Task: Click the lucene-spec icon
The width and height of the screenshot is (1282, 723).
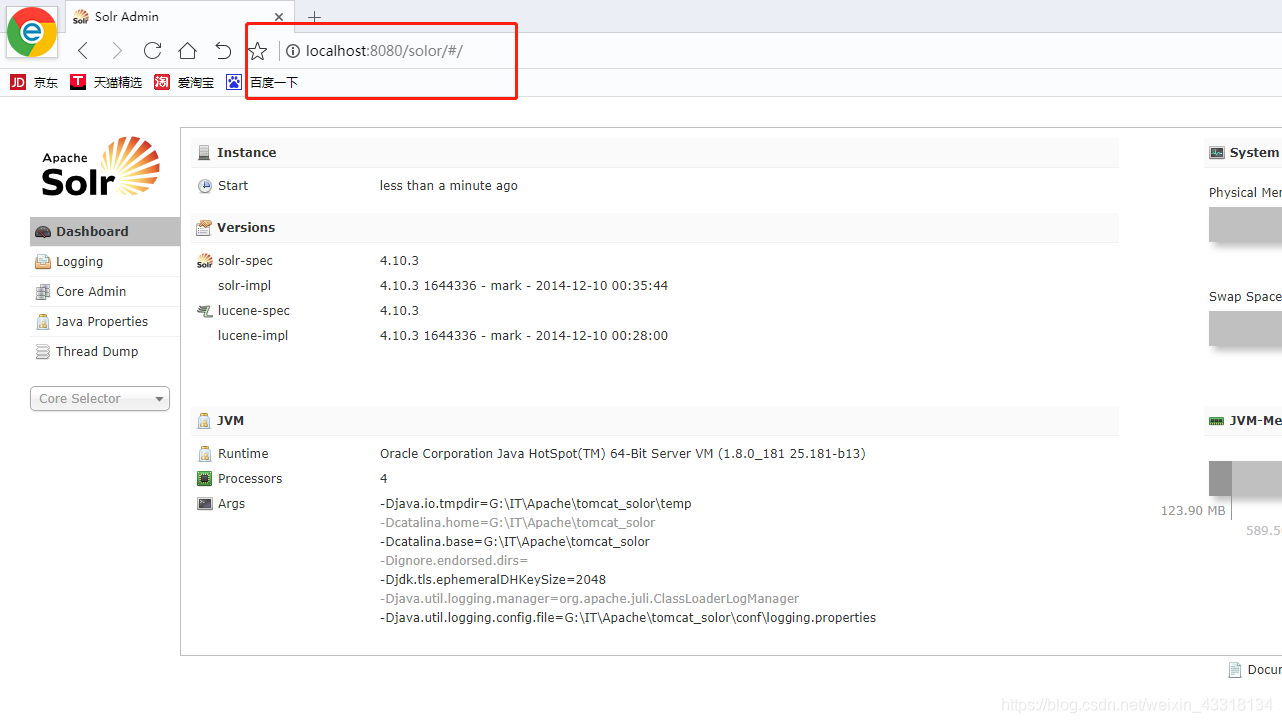Action: coord(205,311)
